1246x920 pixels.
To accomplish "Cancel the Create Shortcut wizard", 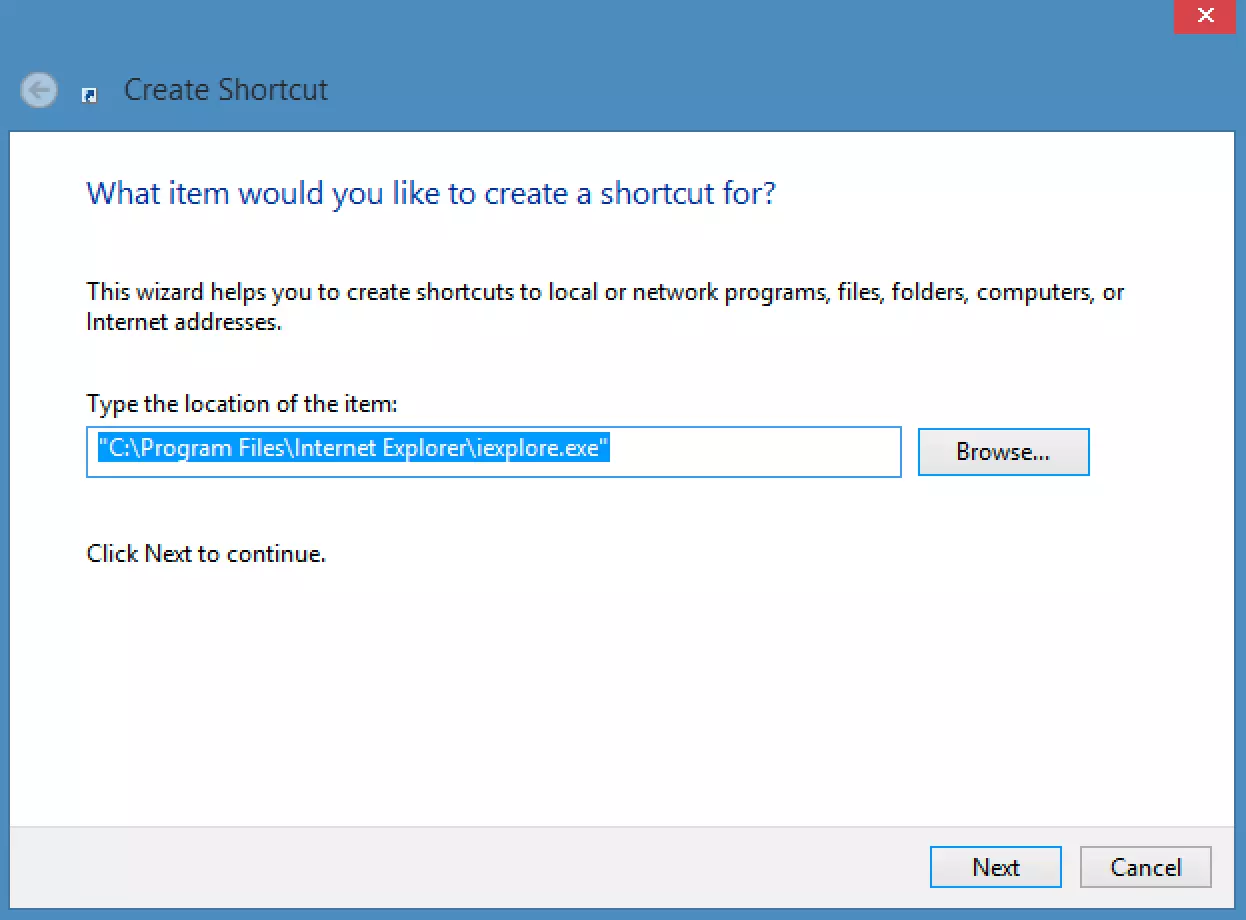I will (1146, 867).
